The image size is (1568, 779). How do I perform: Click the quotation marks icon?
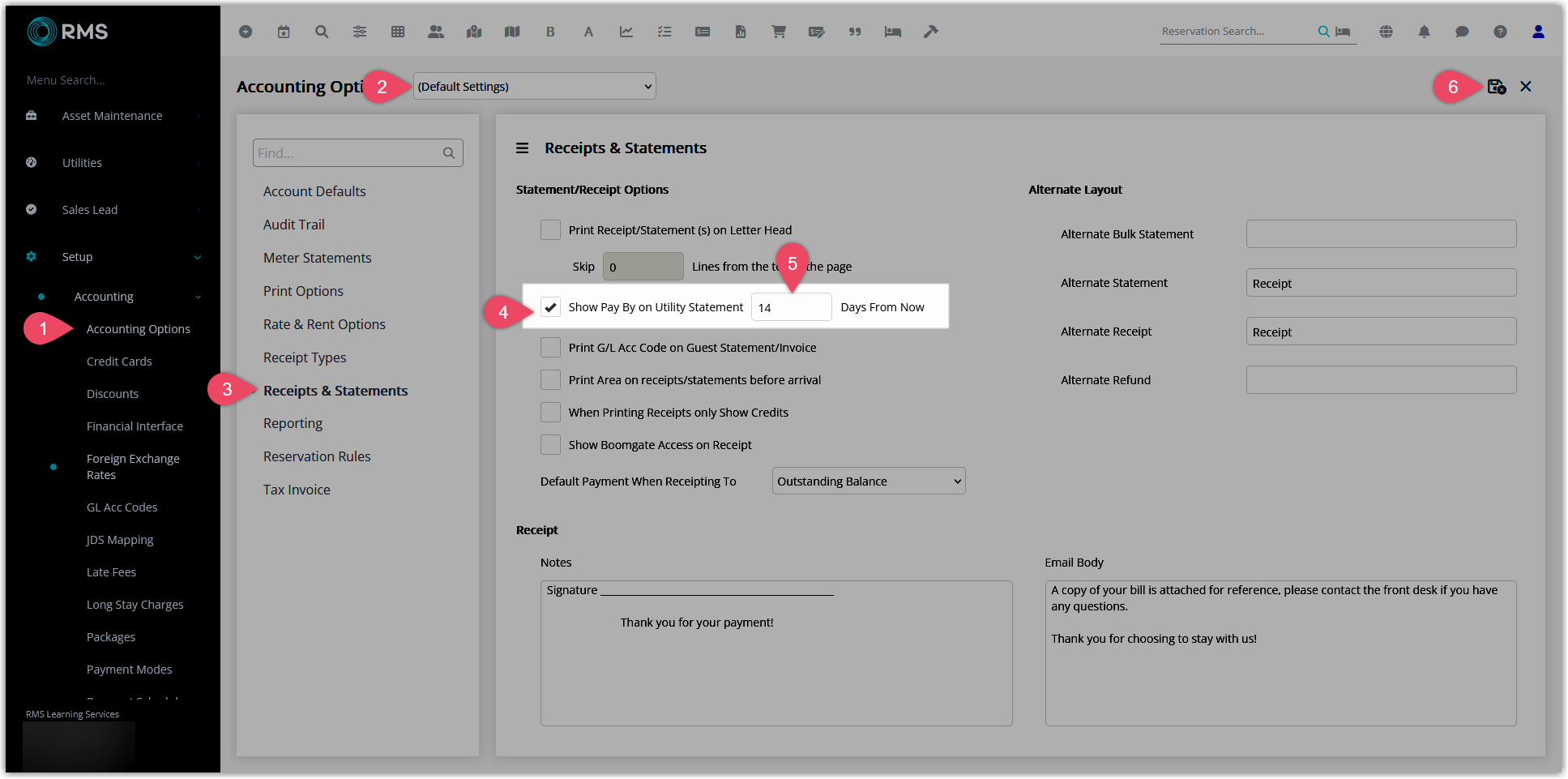[x=855, y=32]
